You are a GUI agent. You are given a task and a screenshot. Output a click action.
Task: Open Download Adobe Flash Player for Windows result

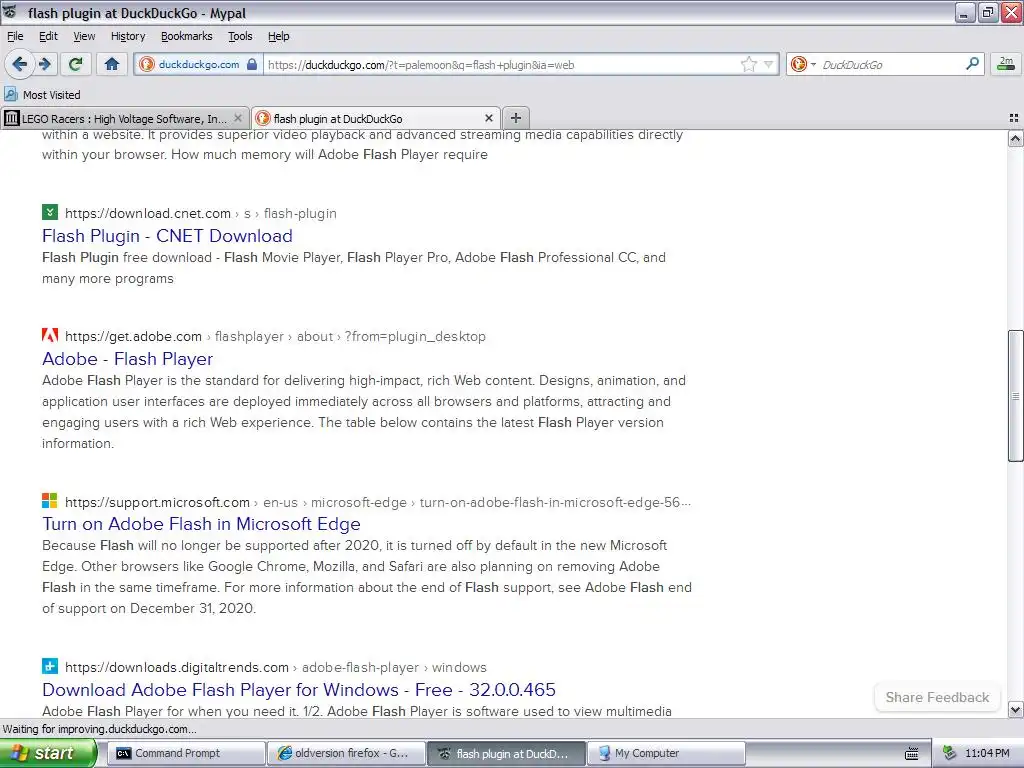point(298,690)
